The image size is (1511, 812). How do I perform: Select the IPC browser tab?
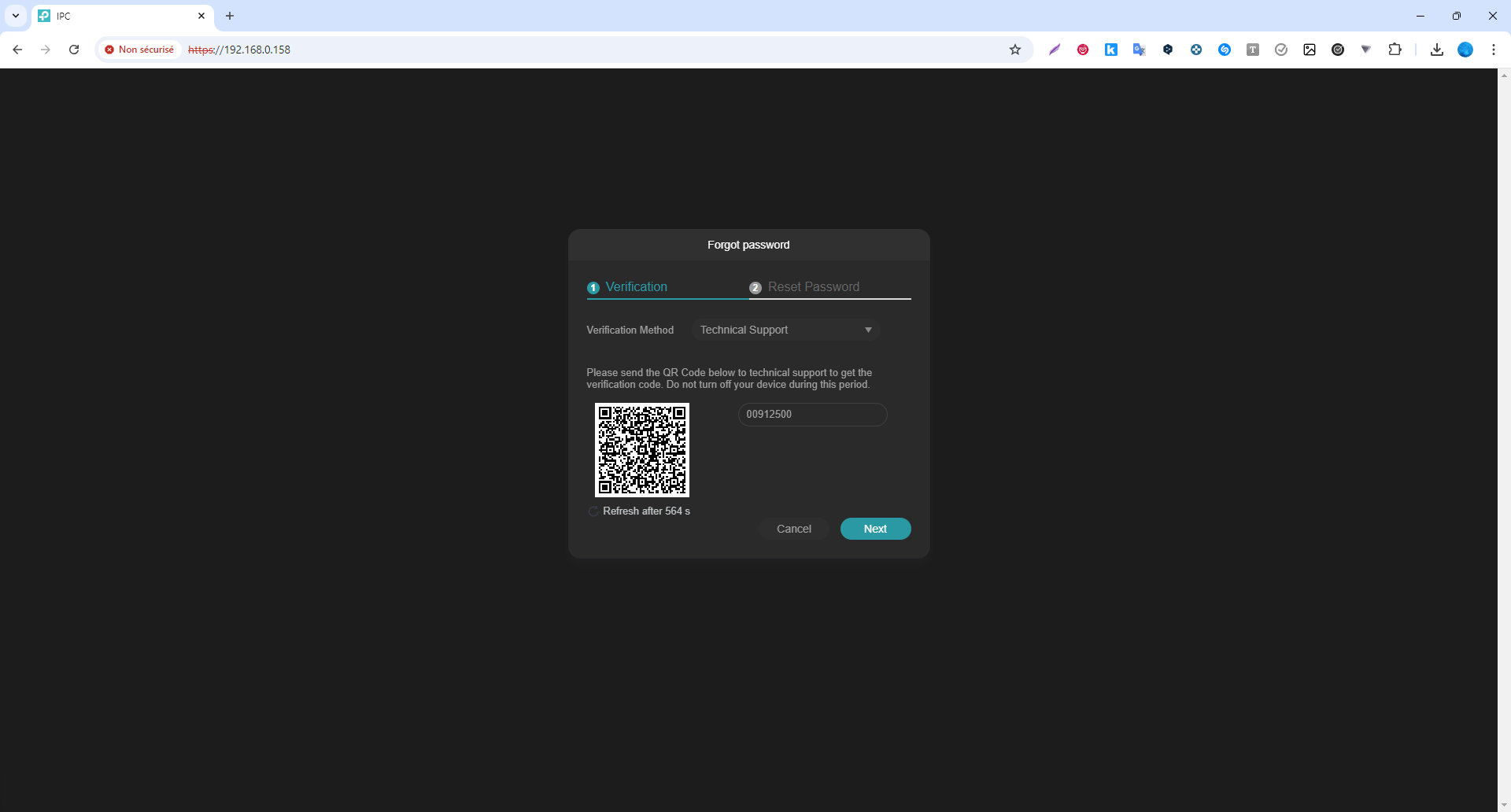pyautogui.click(x=122, y=17)
